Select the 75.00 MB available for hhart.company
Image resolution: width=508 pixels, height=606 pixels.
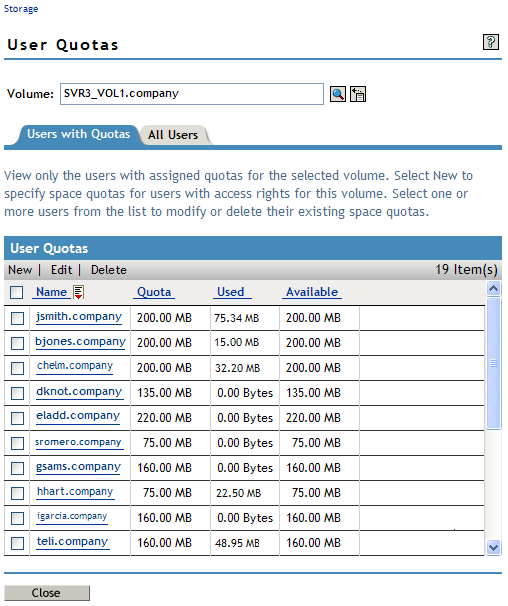coord(316,493)
